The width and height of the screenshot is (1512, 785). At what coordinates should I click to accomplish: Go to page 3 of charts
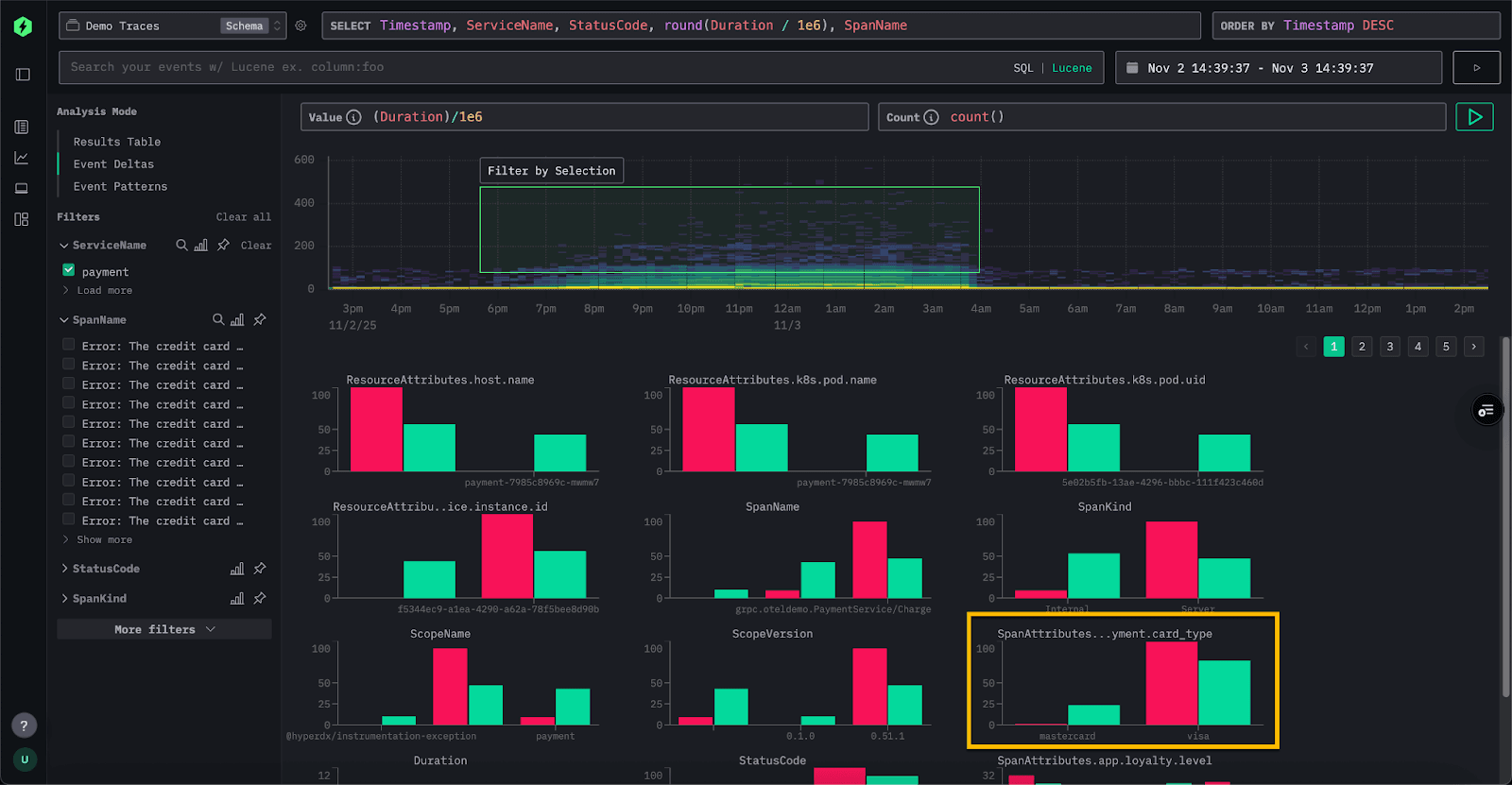click(1389, 347)
